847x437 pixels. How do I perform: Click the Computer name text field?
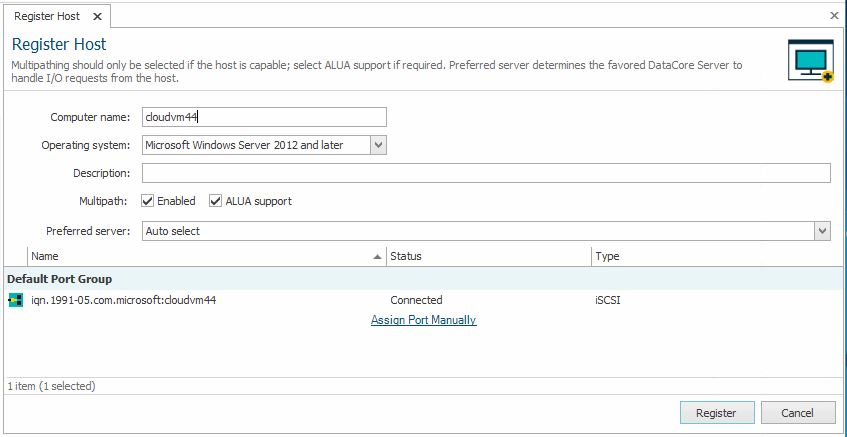point(264,117)
